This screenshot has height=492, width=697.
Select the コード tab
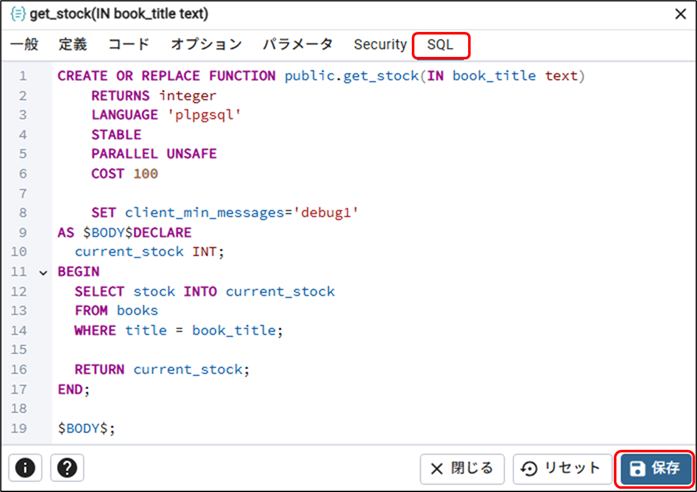(129, 44)
